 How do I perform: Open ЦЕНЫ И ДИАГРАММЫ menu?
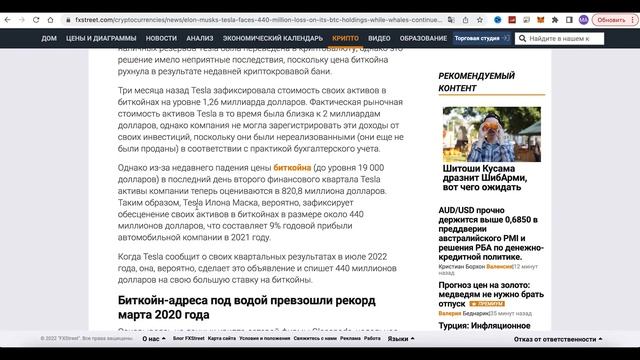(101, 38)
